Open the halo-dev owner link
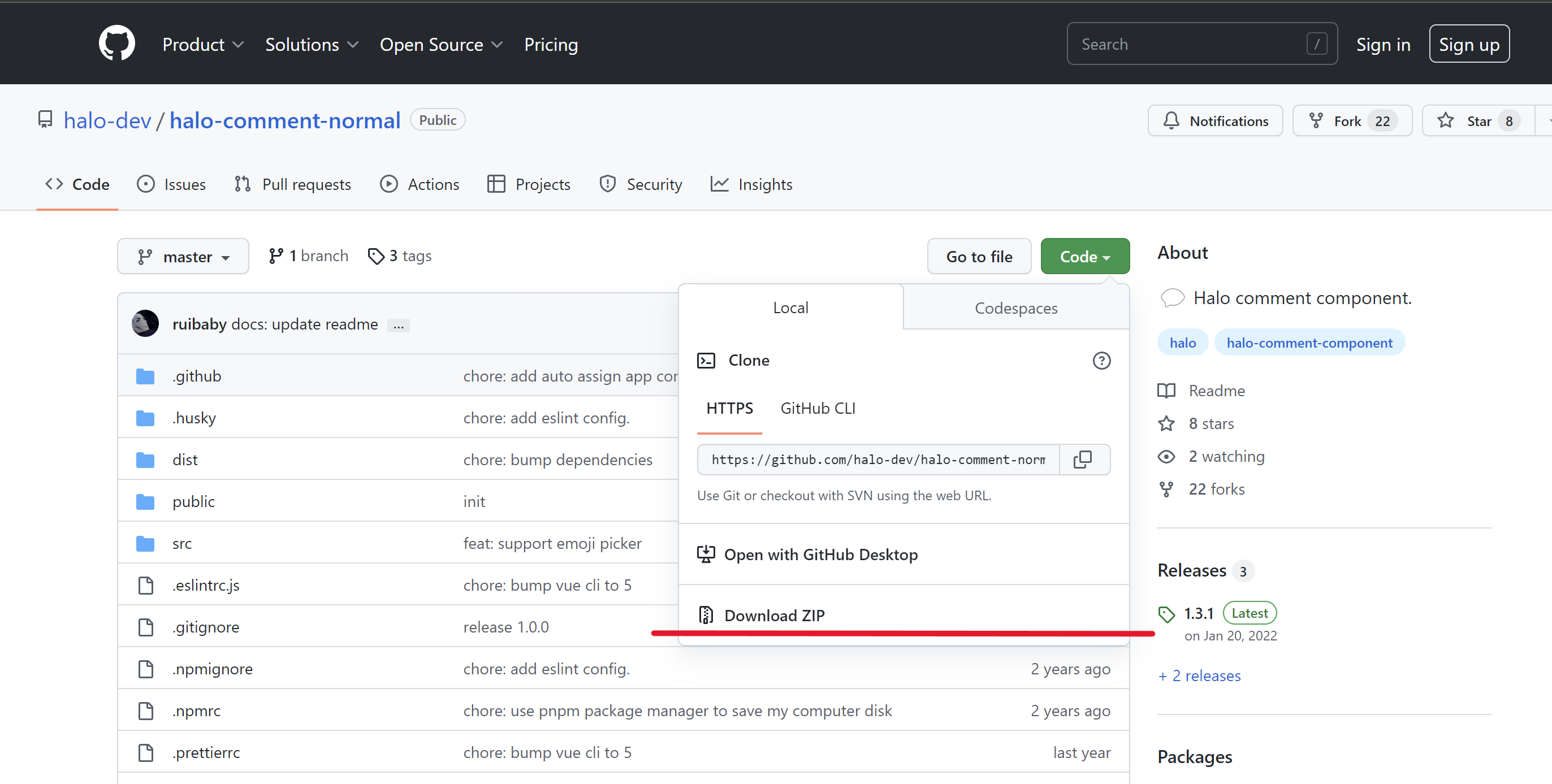This screenshot has width=1552, height=784. (107, 120)
